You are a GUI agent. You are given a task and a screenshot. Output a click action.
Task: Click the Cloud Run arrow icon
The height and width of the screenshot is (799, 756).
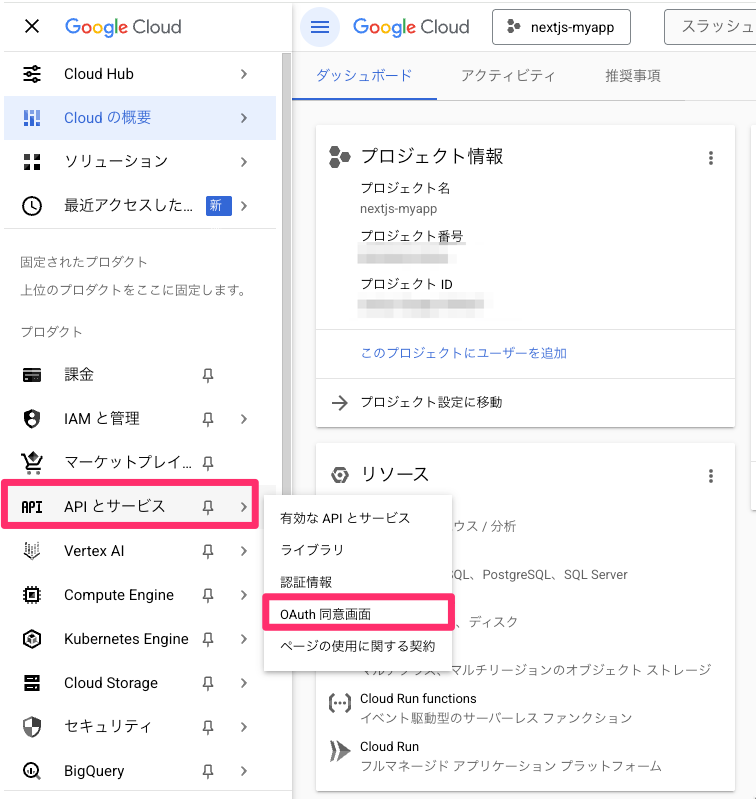(340, 751)
